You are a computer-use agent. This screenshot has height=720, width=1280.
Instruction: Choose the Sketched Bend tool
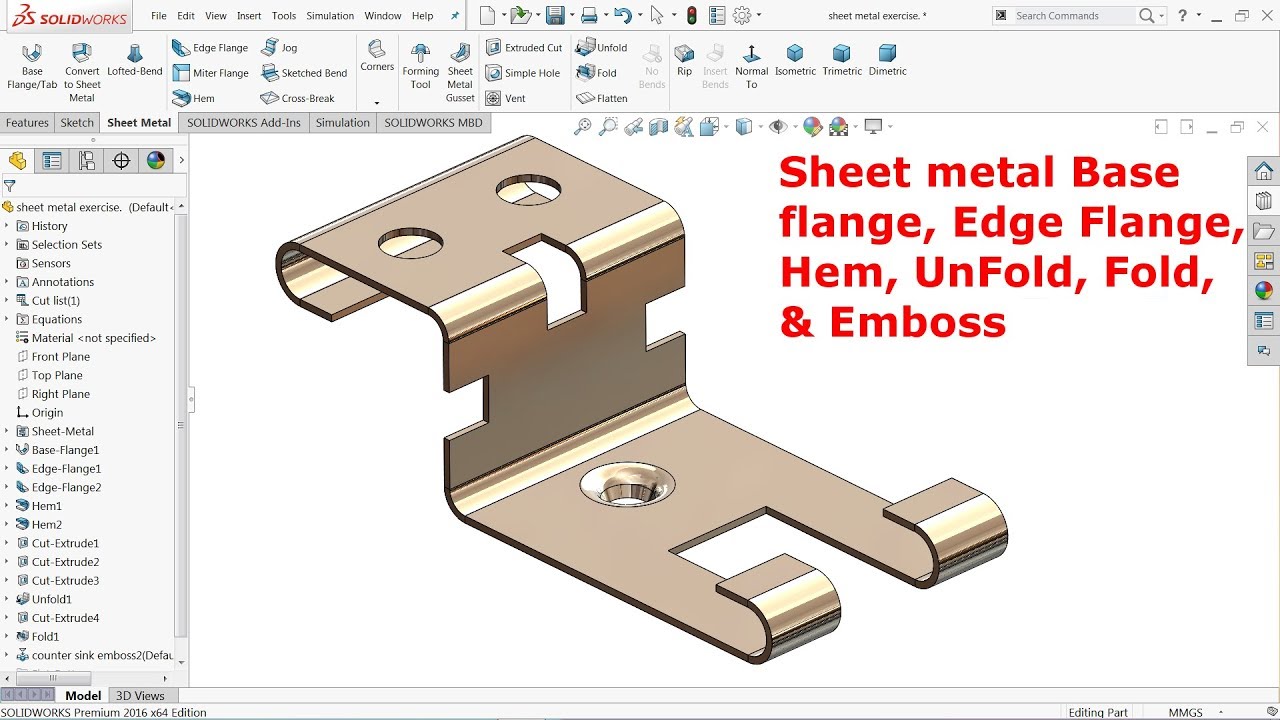click(304, 73)
